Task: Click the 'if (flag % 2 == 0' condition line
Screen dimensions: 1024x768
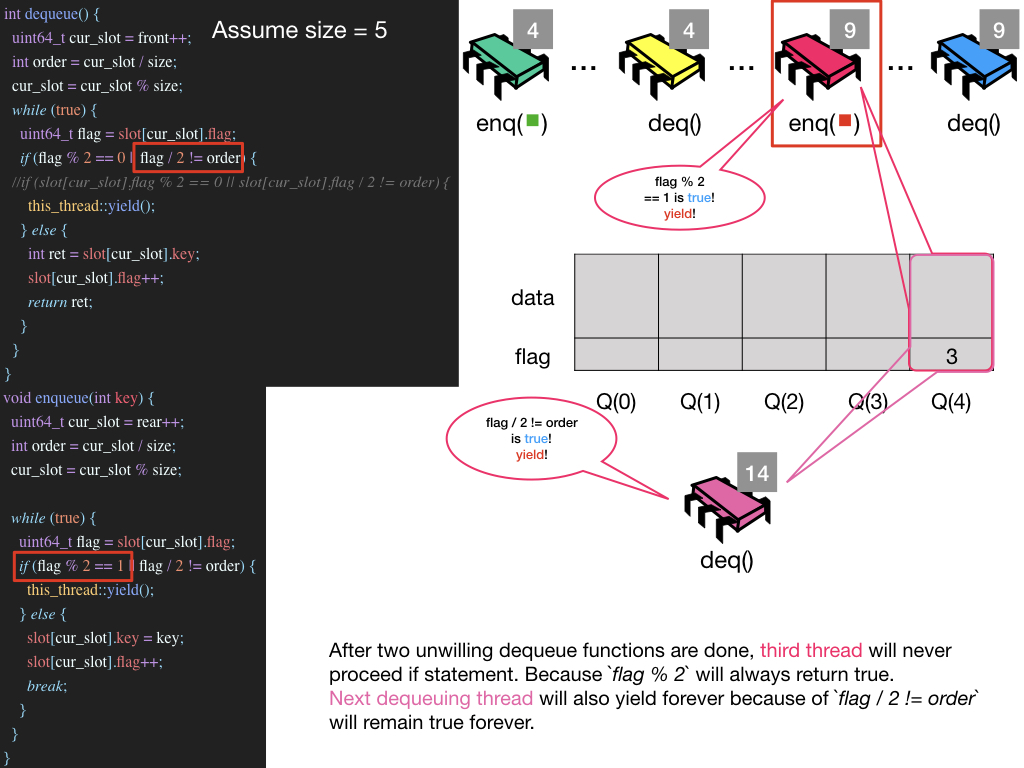Action: (x=138, y=158)
